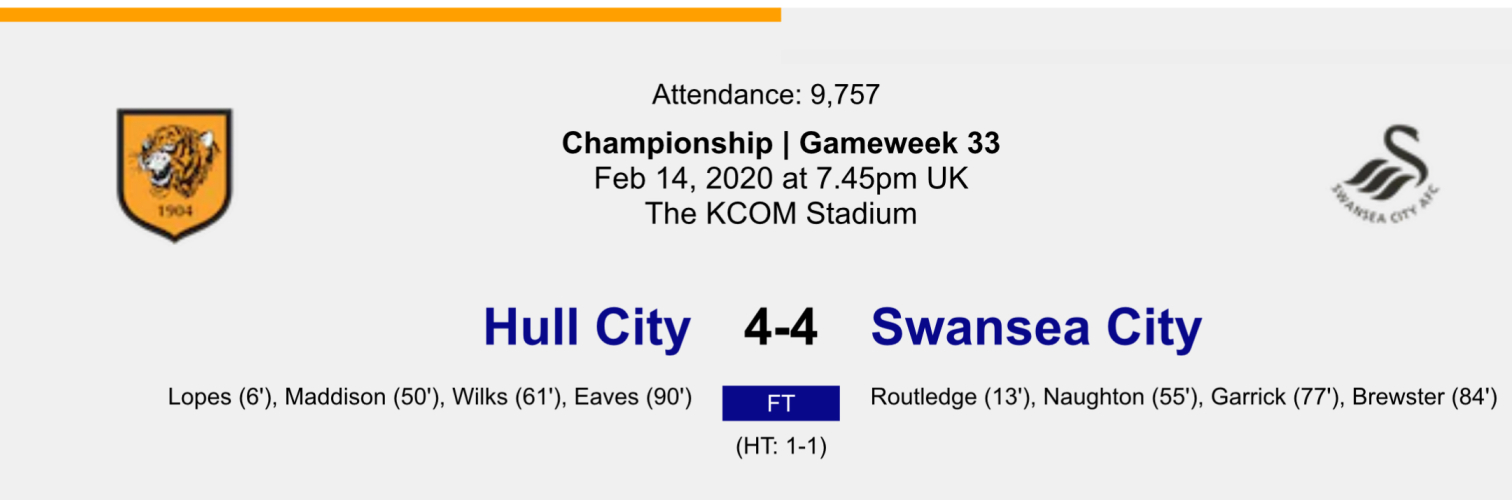Select goalscorer Routledge (13')
Image resolution: width=1512 pixels, height=500 pixels.
pyautogui.click(x=951, y=398)
